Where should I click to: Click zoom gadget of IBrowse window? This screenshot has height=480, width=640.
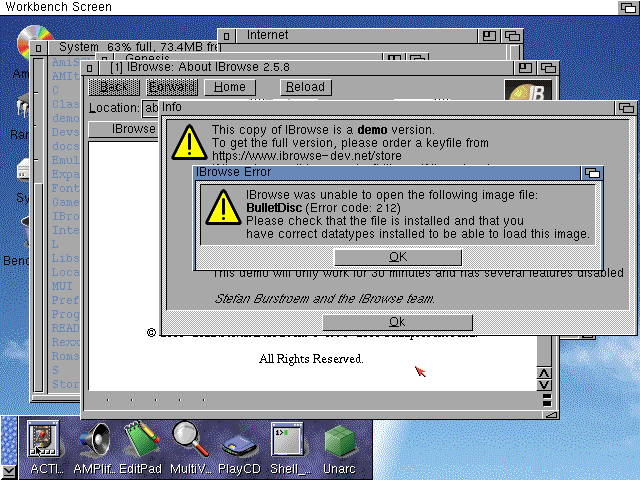[x=525, y=68]
